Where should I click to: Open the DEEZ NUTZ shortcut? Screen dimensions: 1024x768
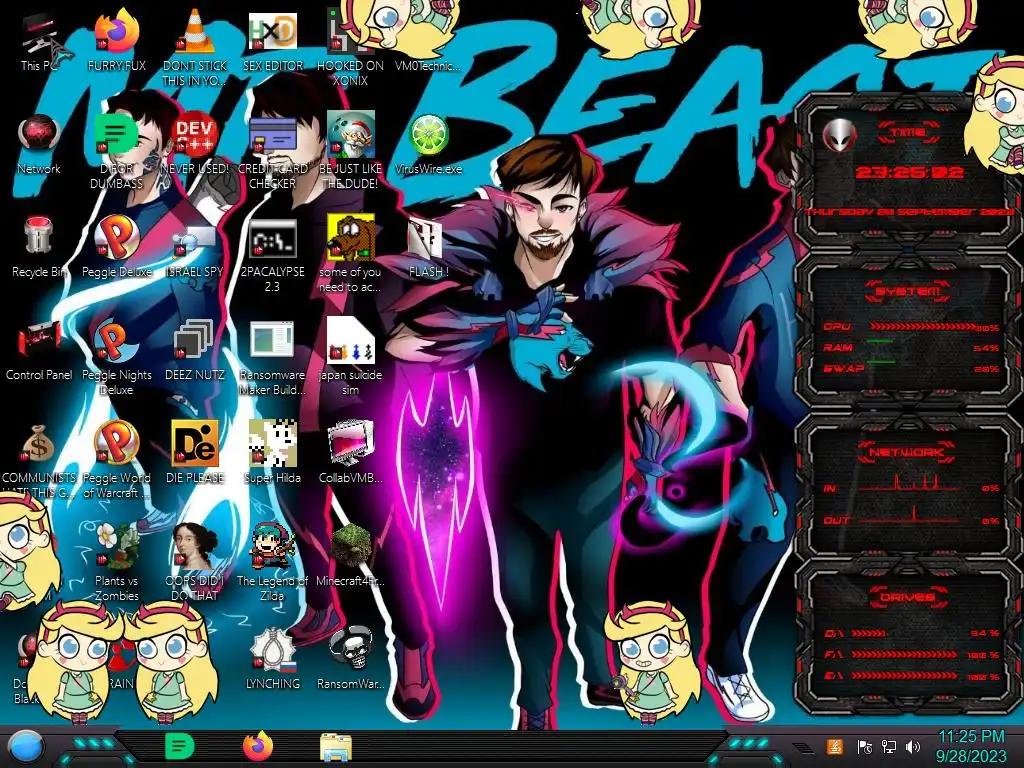point(195,351)
